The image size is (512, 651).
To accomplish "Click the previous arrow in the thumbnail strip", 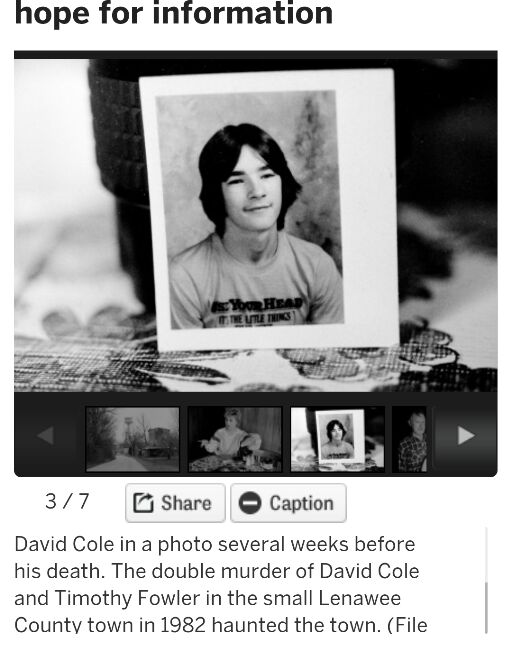I will [46, 436].
